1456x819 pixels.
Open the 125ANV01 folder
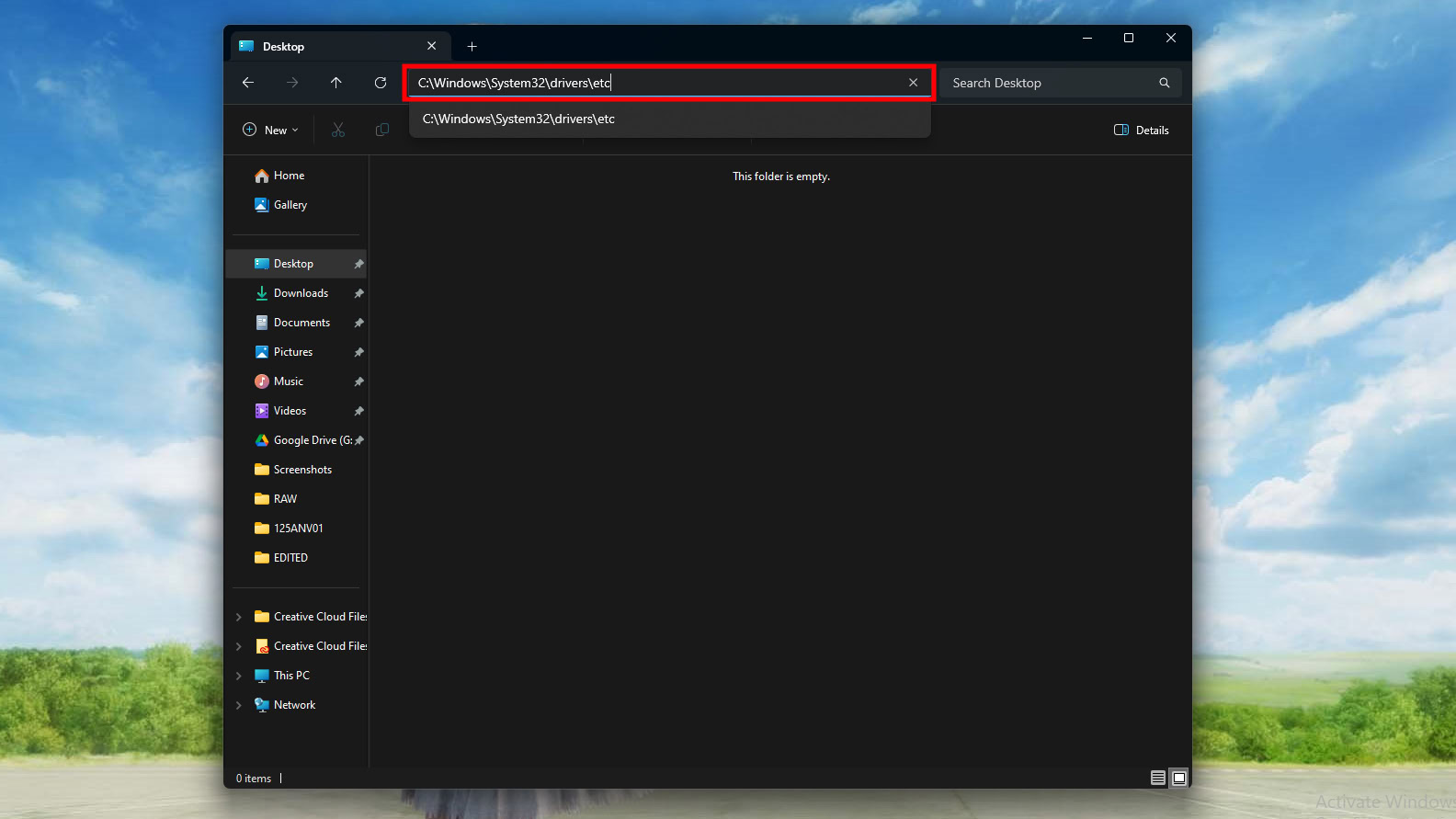298,529
